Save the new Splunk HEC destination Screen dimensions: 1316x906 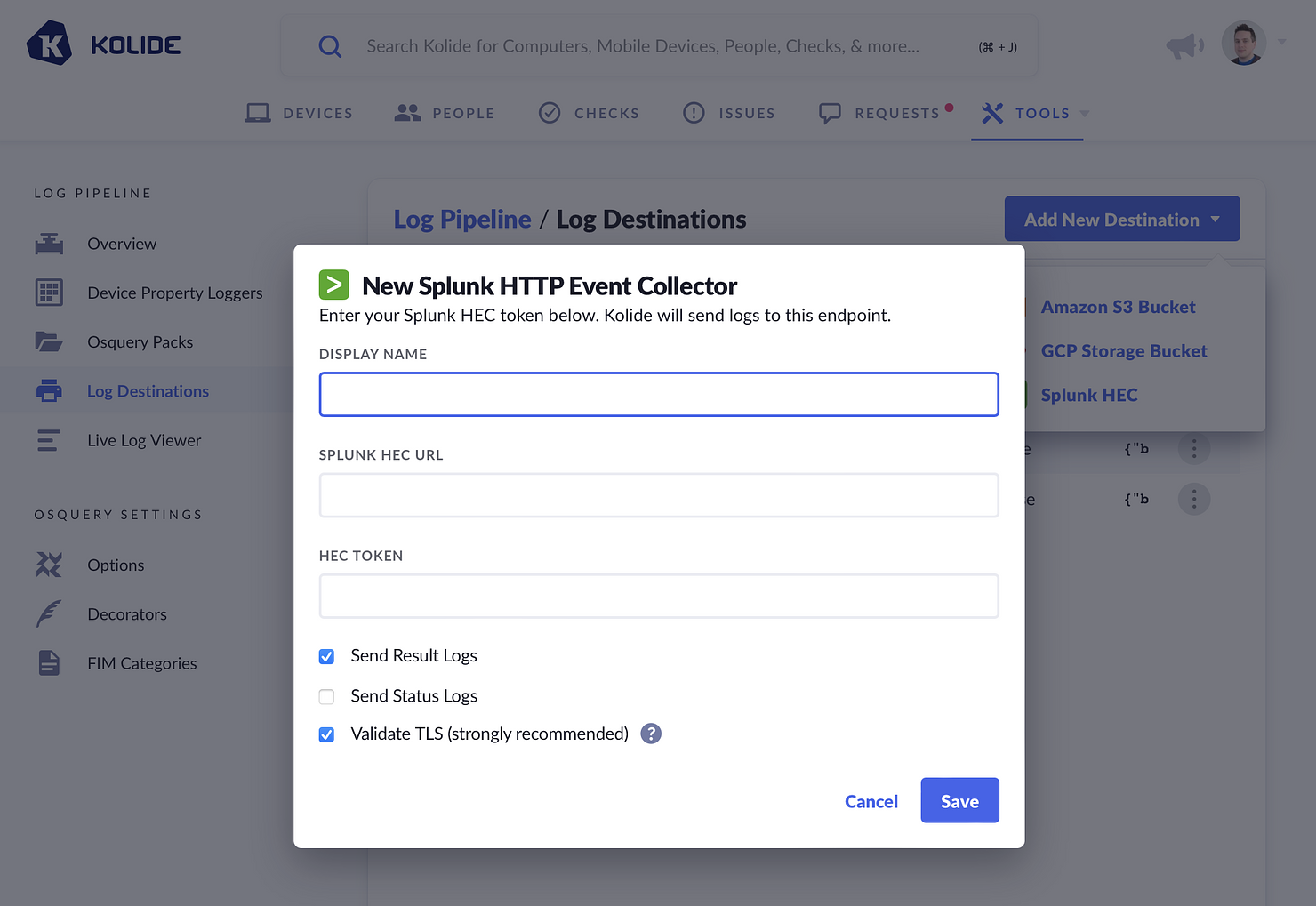[x=959, y=800]
